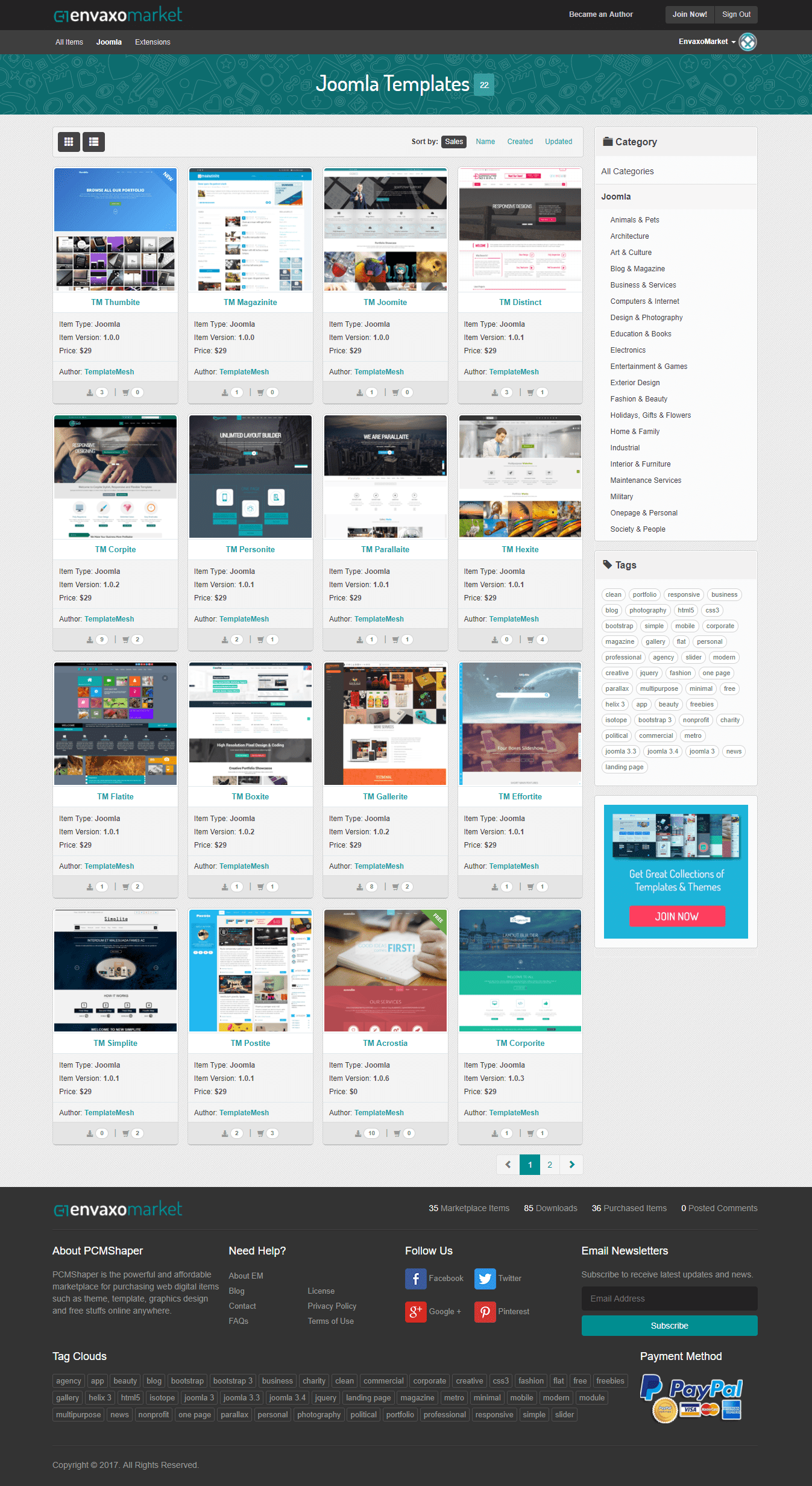Select Blog & Magazine category
The image size is (812, 1486).
pos(638,269)
